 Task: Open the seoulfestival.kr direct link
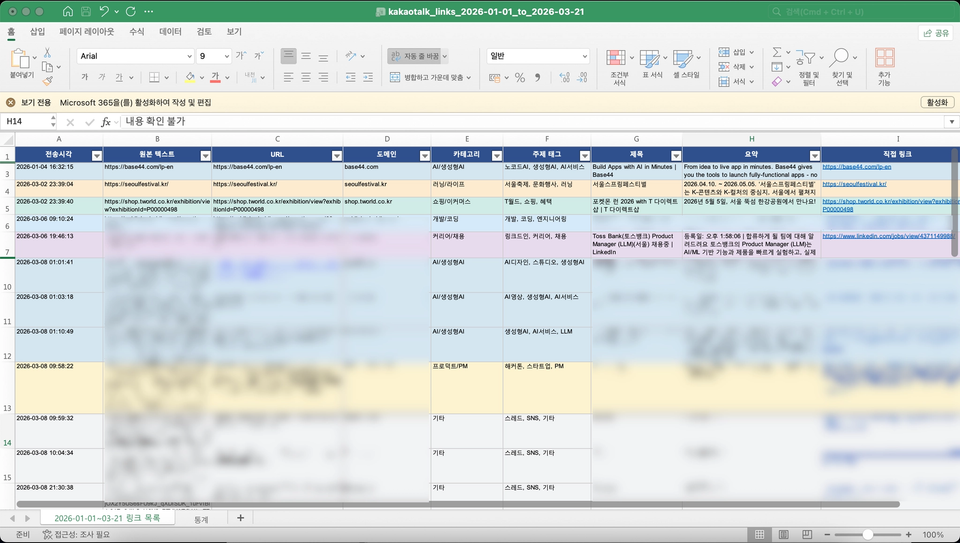pos(854,184)
